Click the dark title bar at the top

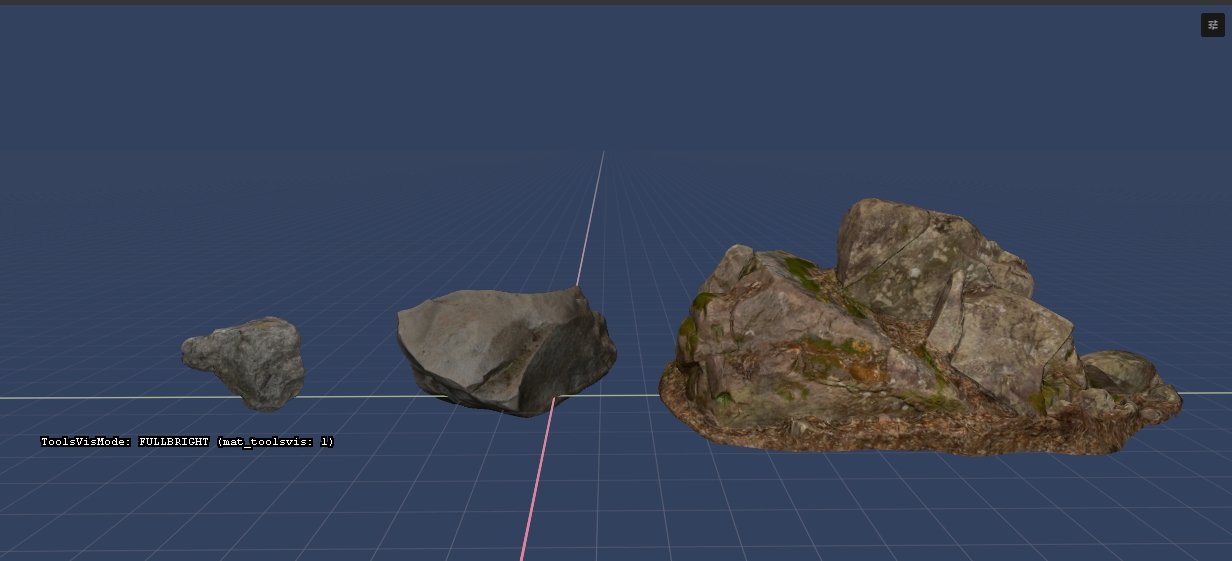point(616,2)
